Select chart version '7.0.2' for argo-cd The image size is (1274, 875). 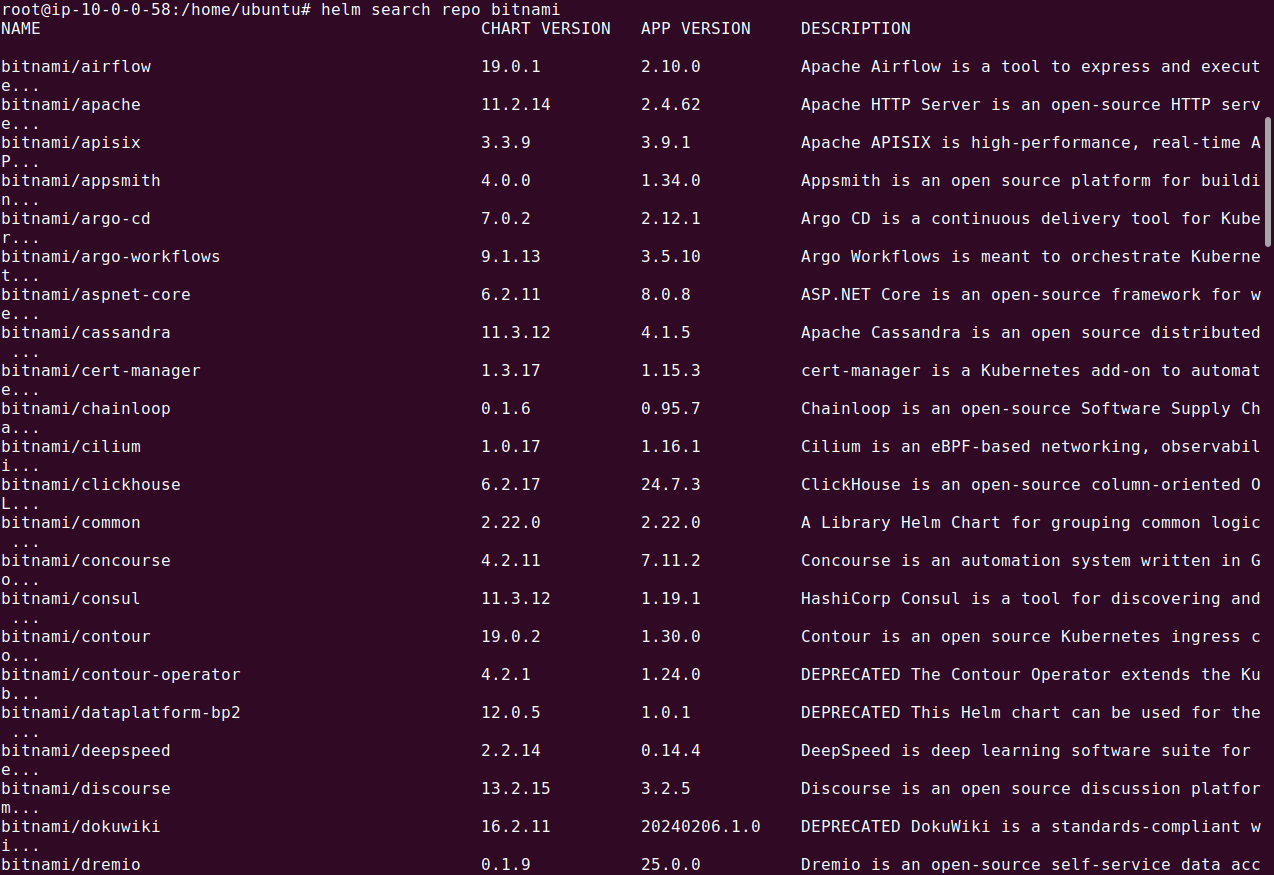[506, 219]
